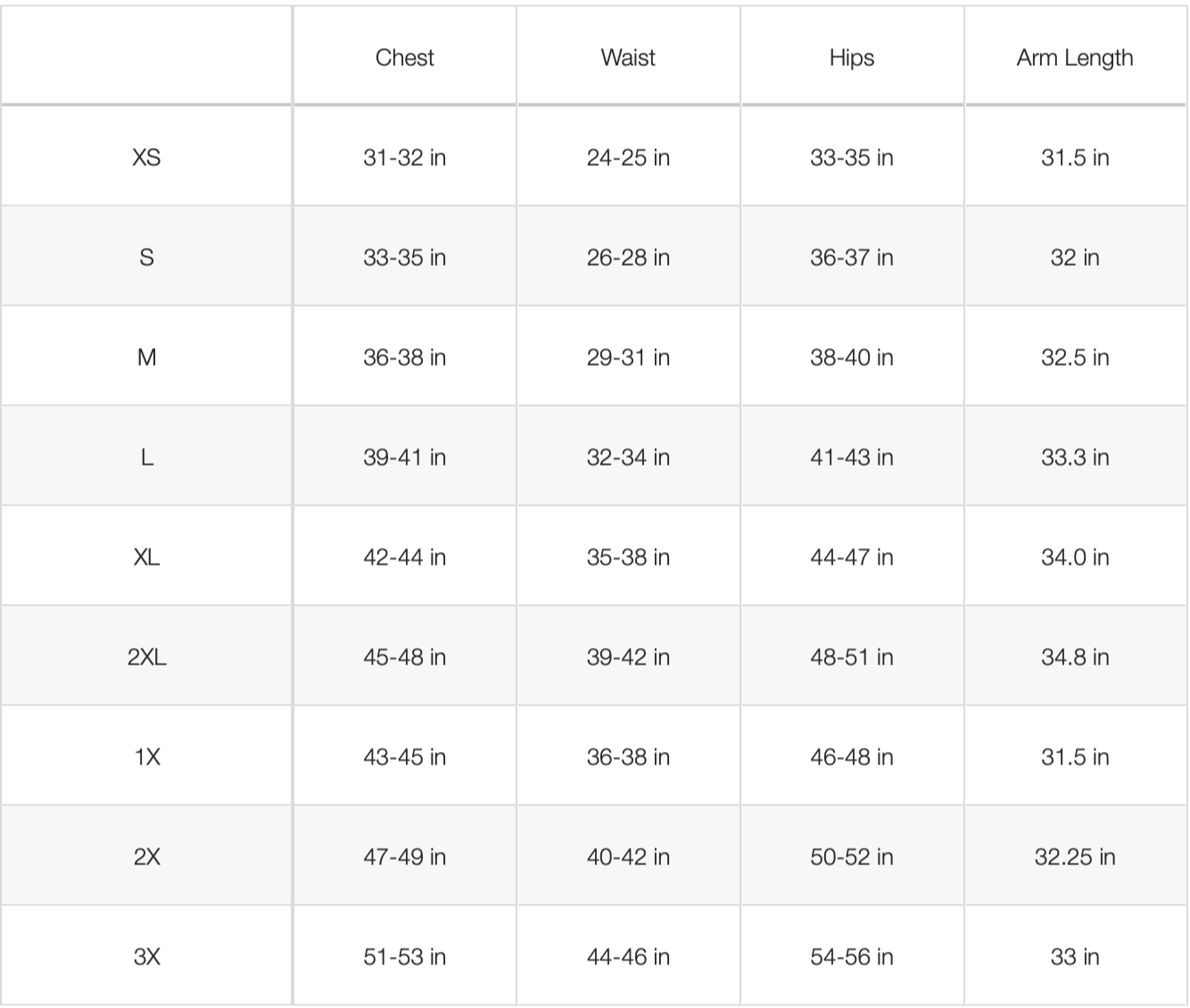Click the 51-53 in chest cell
Image resolution: width=1190 pixels, height=1008 pixels.
coord(404,957)
